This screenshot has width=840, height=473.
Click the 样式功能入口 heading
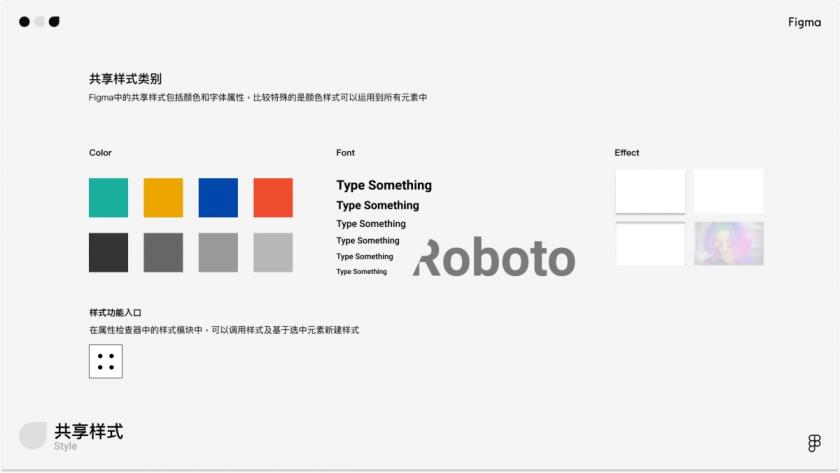coord(115,312)
